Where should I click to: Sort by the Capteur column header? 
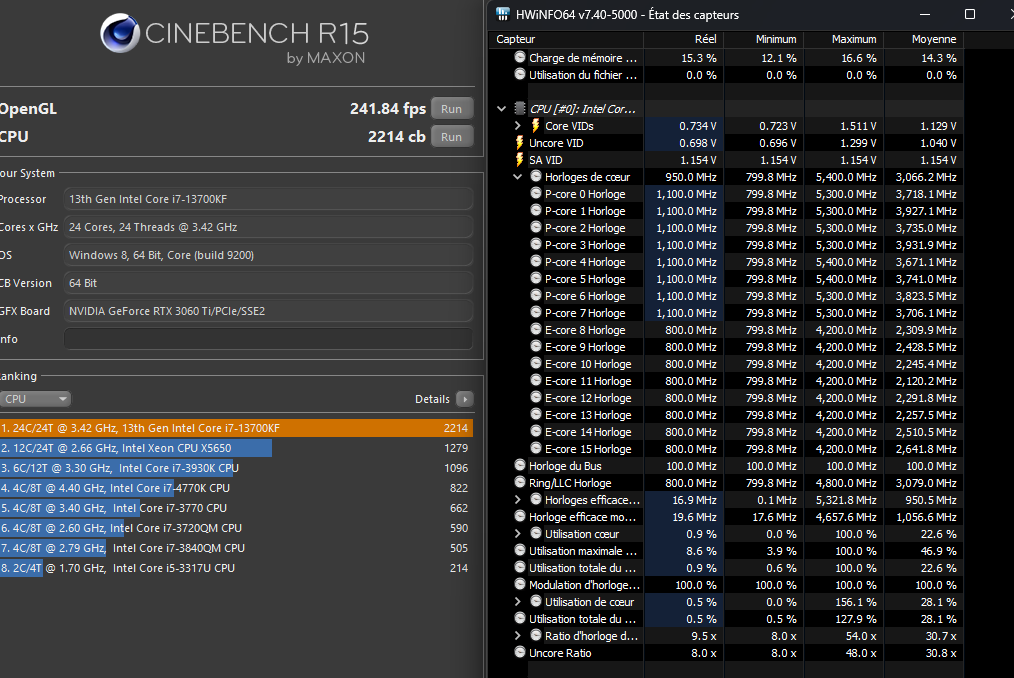(x=567, y=39)
